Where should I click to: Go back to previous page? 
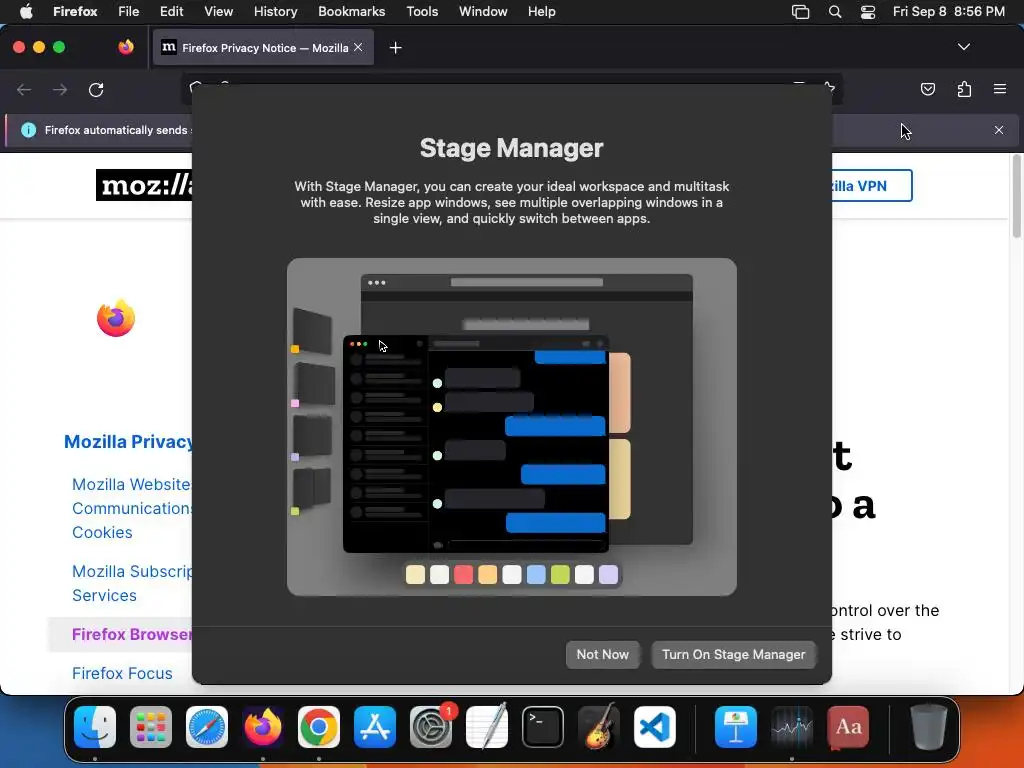coord(24,89)
